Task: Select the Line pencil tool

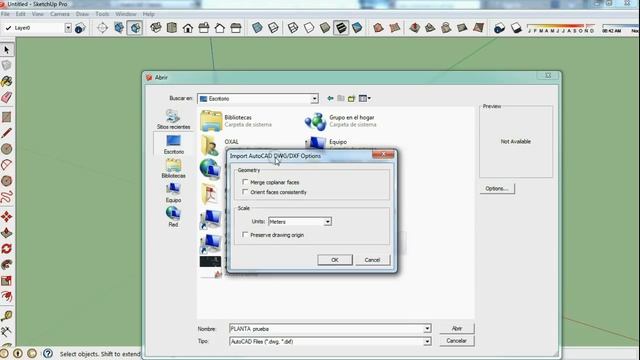Action: [x=7, y=133]
